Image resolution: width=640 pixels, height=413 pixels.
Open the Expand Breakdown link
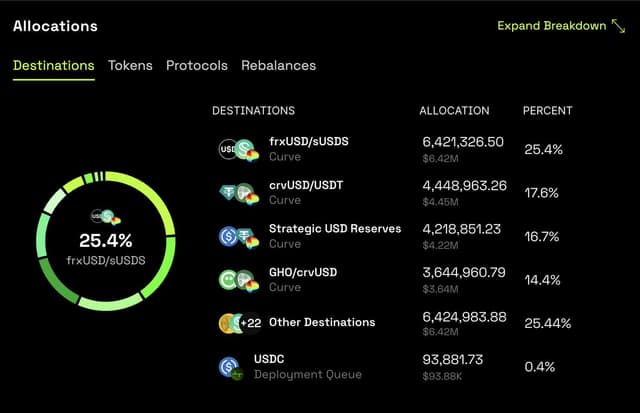click(551, 26)
